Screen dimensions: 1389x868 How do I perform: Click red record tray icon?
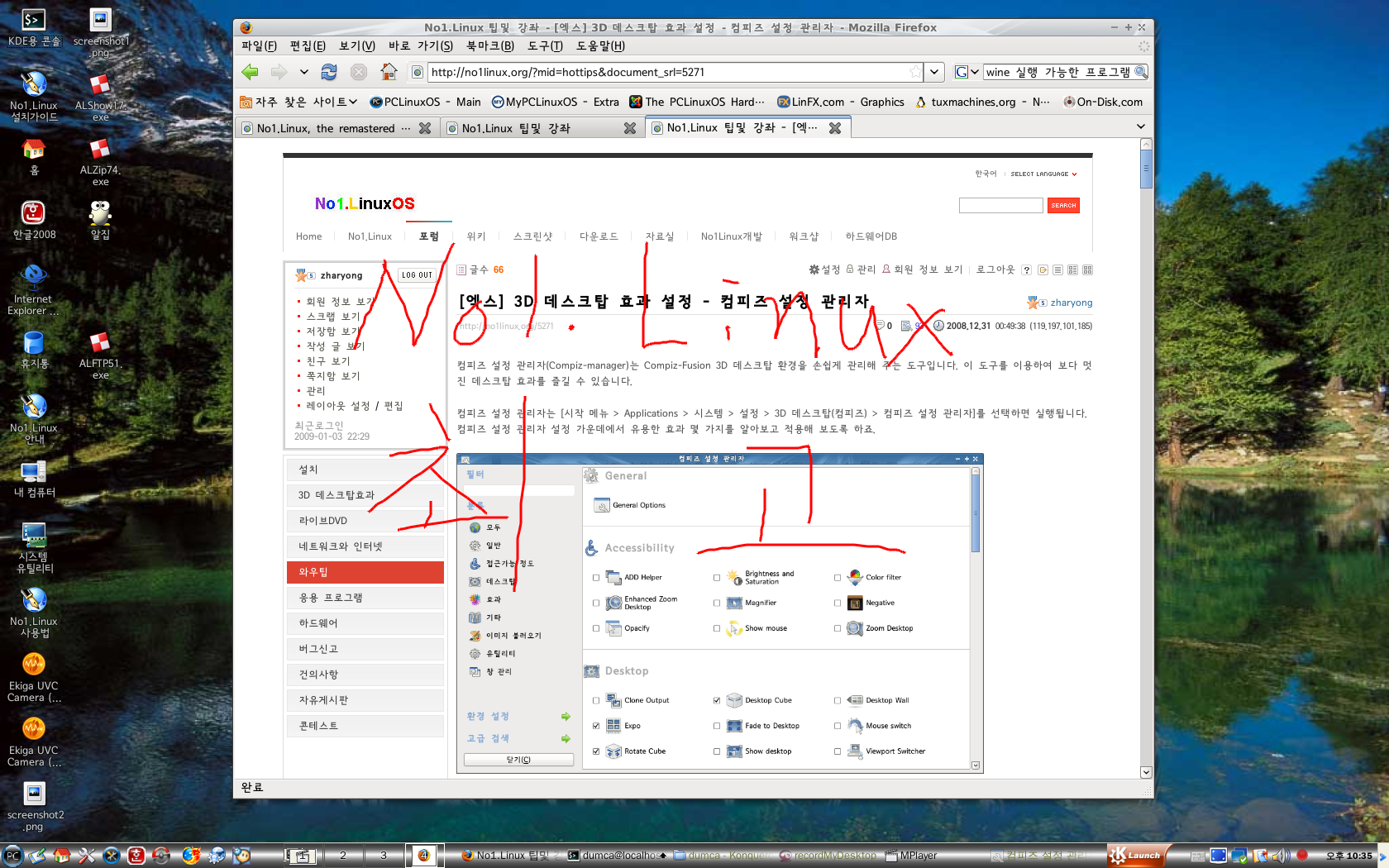point(1302,855)
